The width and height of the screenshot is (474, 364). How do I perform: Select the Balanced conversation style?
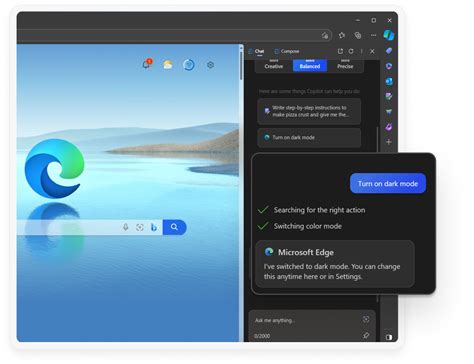pyautogui.click(x=310, y=66)
